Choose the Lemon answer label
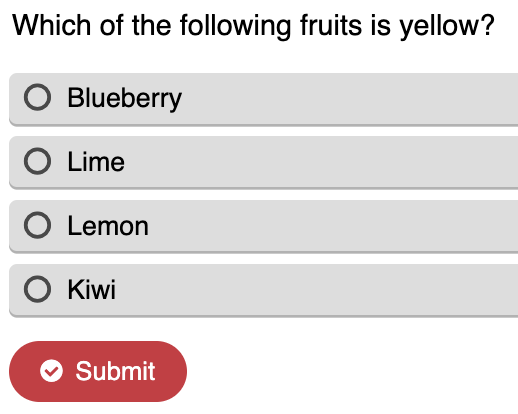This screenshot has width=518, height=414. coord(108,226)
